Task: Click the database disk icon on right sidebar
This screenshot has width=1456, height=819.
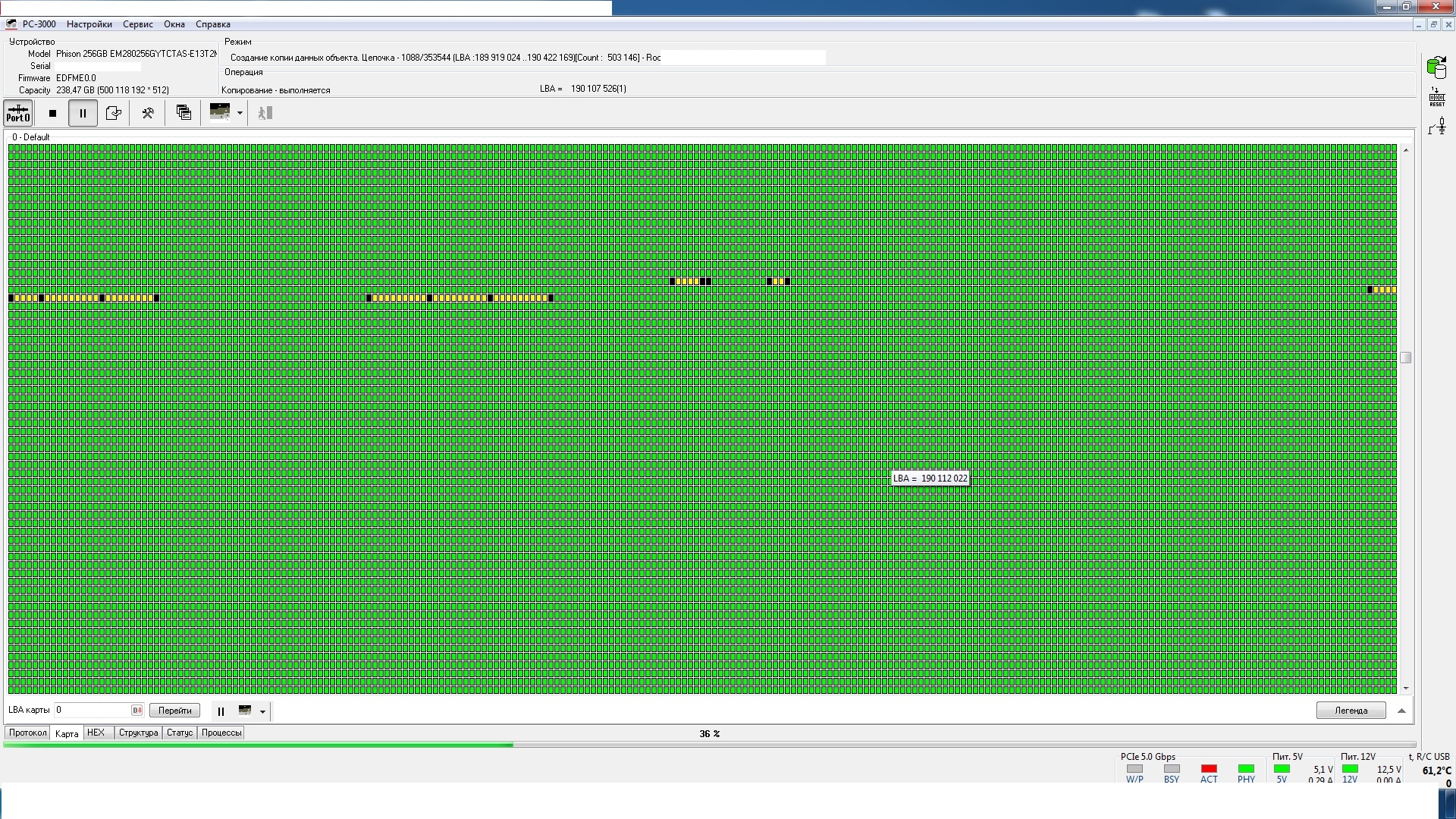Action: point(1436,67)
